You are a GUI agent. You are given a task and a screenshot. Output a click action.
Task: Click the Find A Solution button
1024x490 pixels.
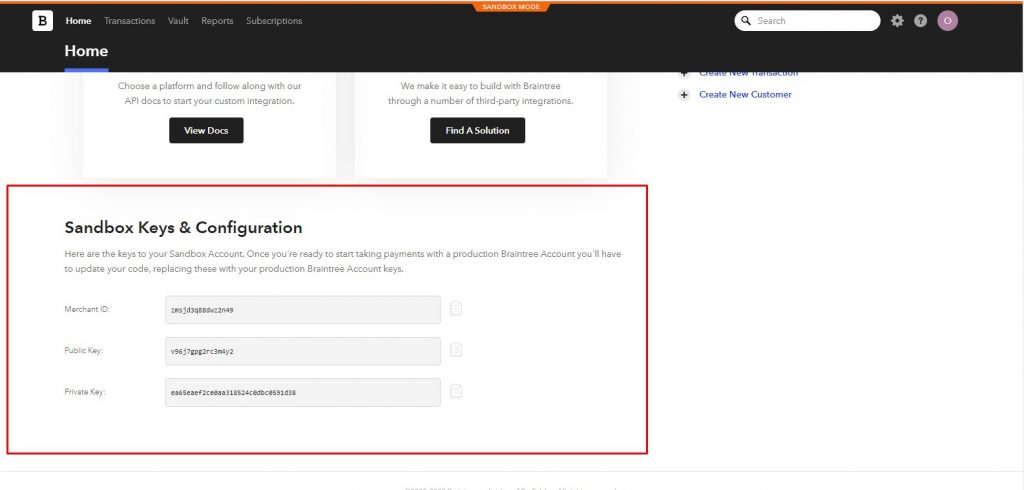pos(477,130)
